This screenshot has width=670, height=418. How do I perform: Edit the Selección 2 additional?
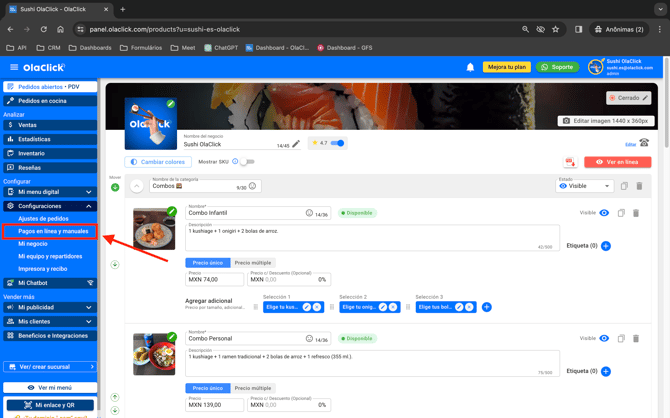click(383, 307)
